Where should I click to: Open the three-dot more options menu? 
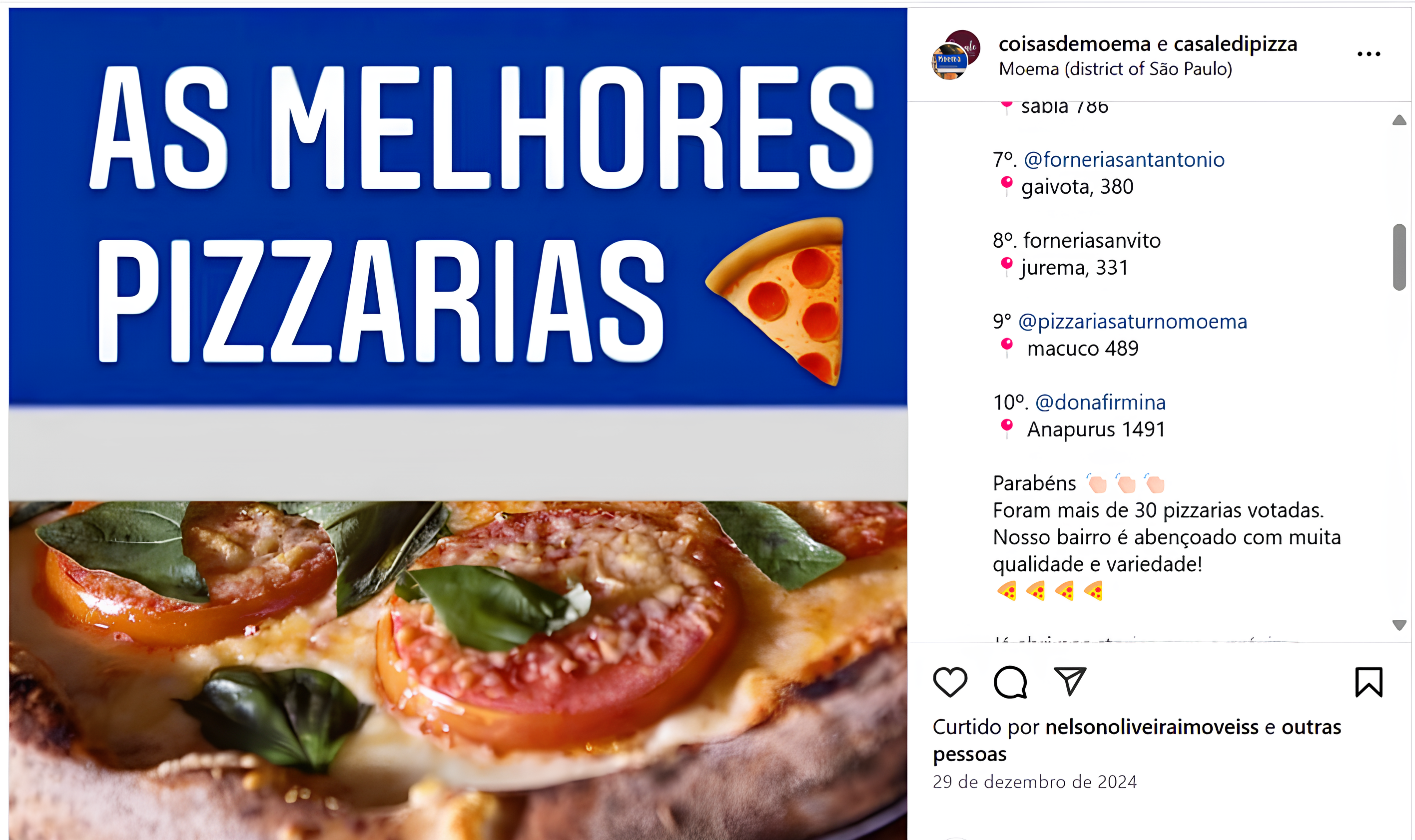click(x=1369, y=54)
